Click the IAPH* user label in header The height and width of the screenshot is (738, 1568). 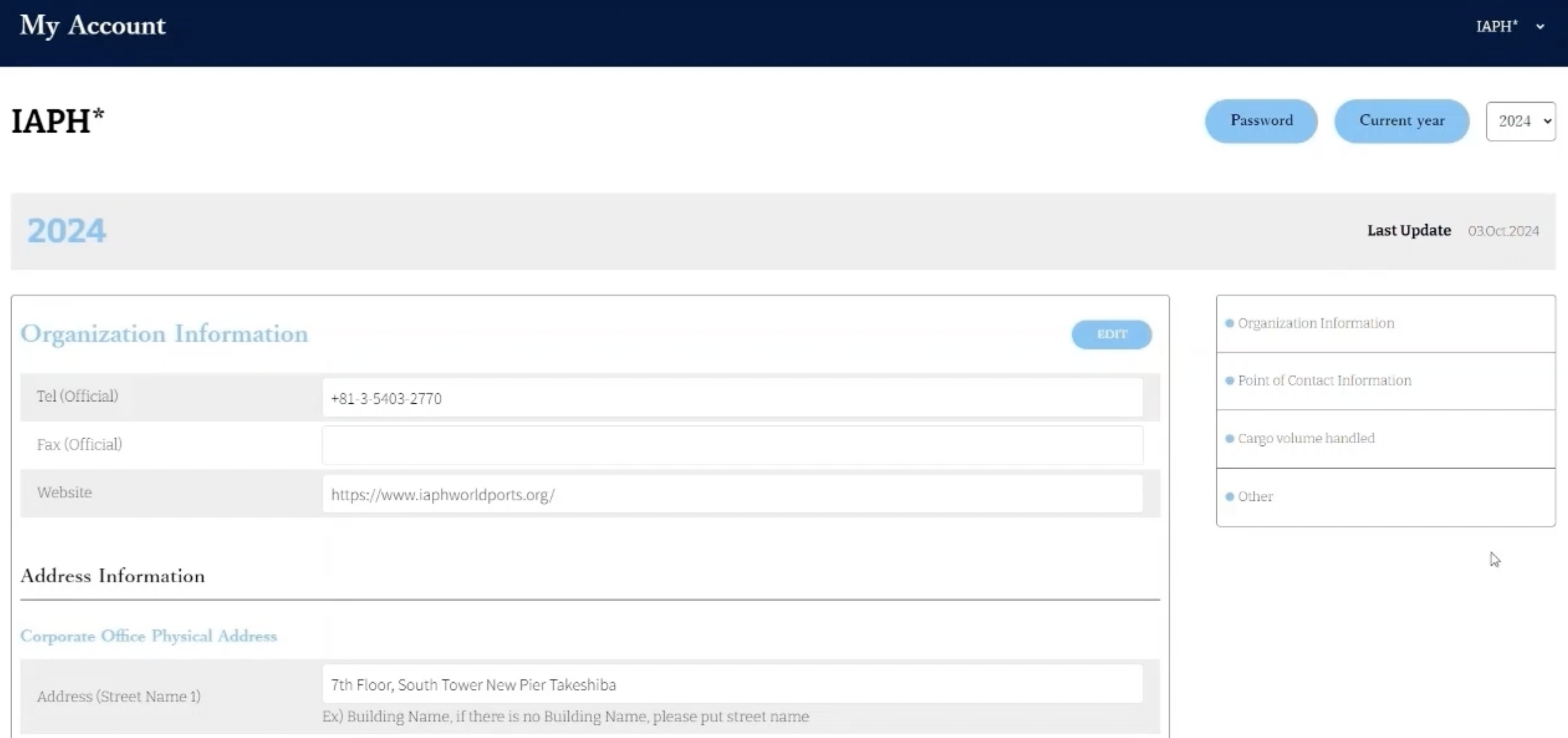(x=1497, y=26)
